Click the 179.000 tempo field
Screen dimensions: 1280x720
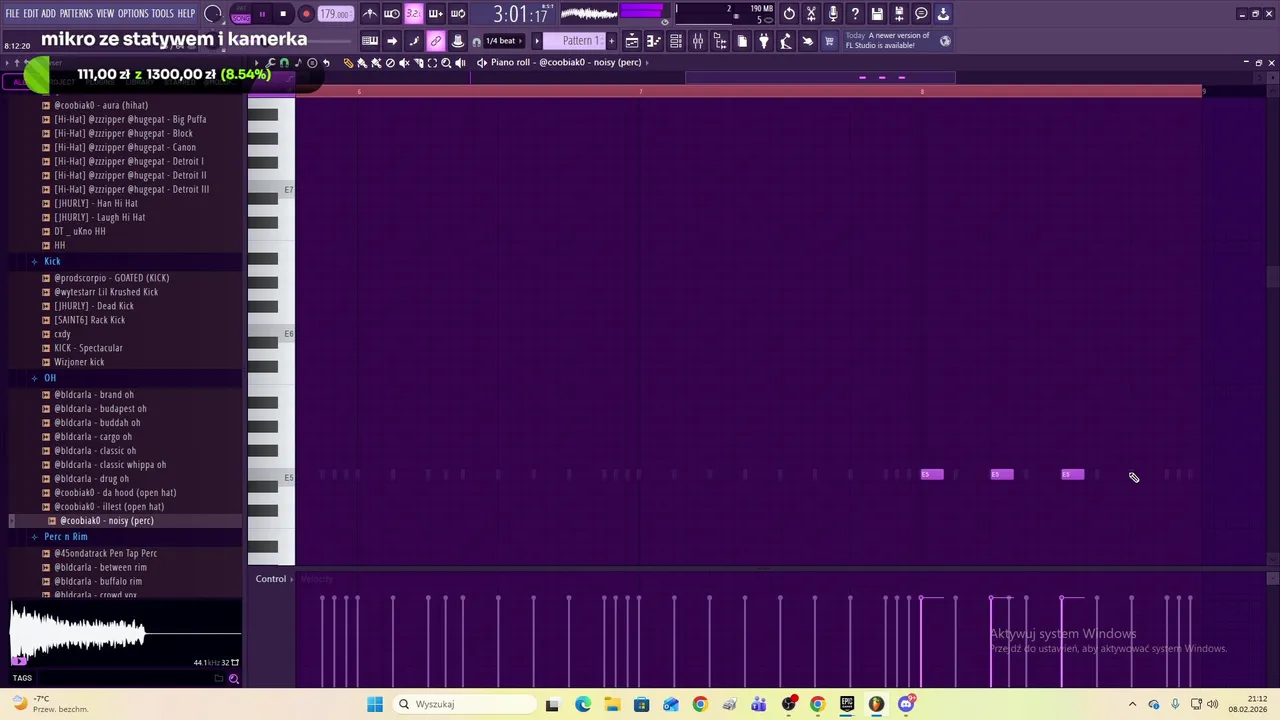(x=334, y=14)
